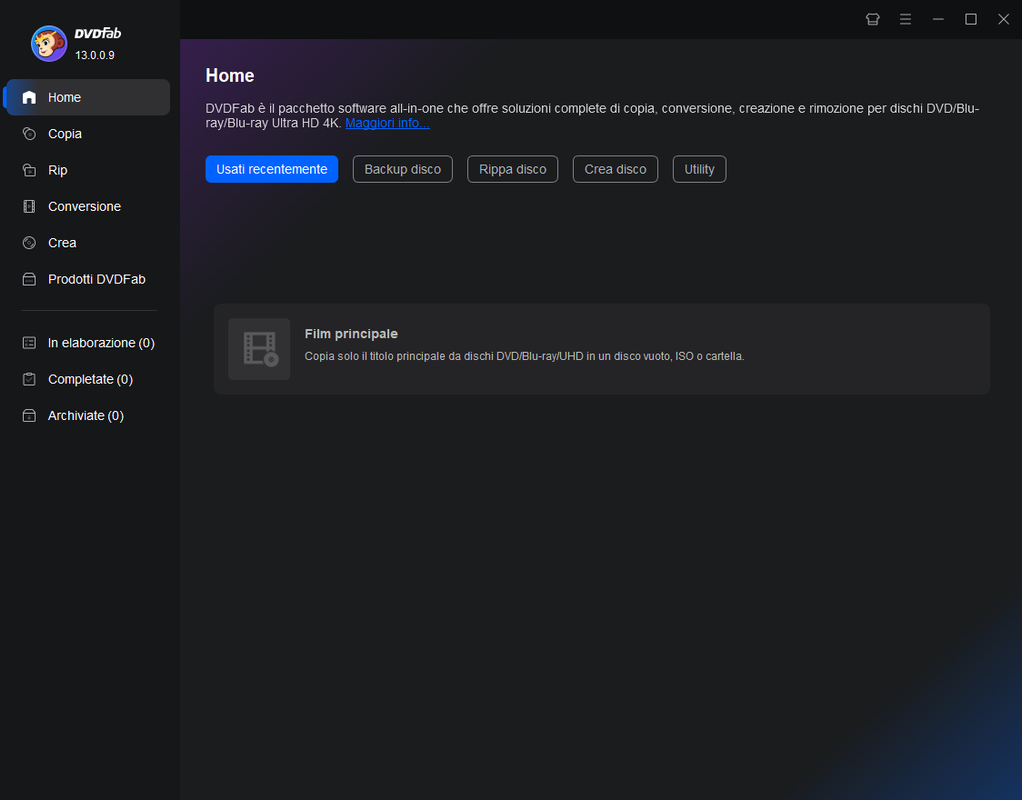This screenshot has height=800, width=1022.
Task: Click the Film principale description text
Action: [524, 357]
